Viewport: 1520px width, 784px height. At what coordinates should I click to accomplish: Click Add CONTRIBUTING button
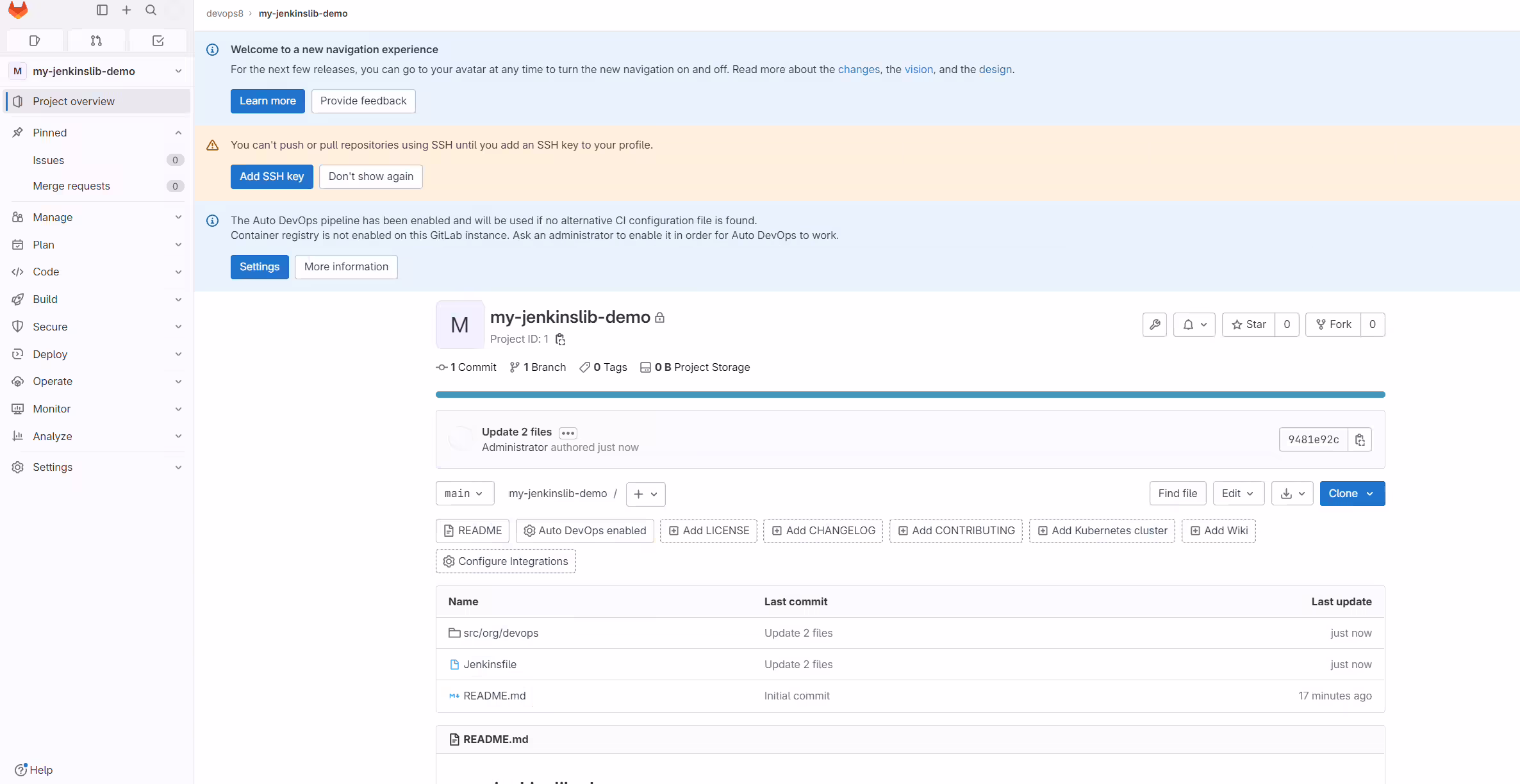[956, 530]
